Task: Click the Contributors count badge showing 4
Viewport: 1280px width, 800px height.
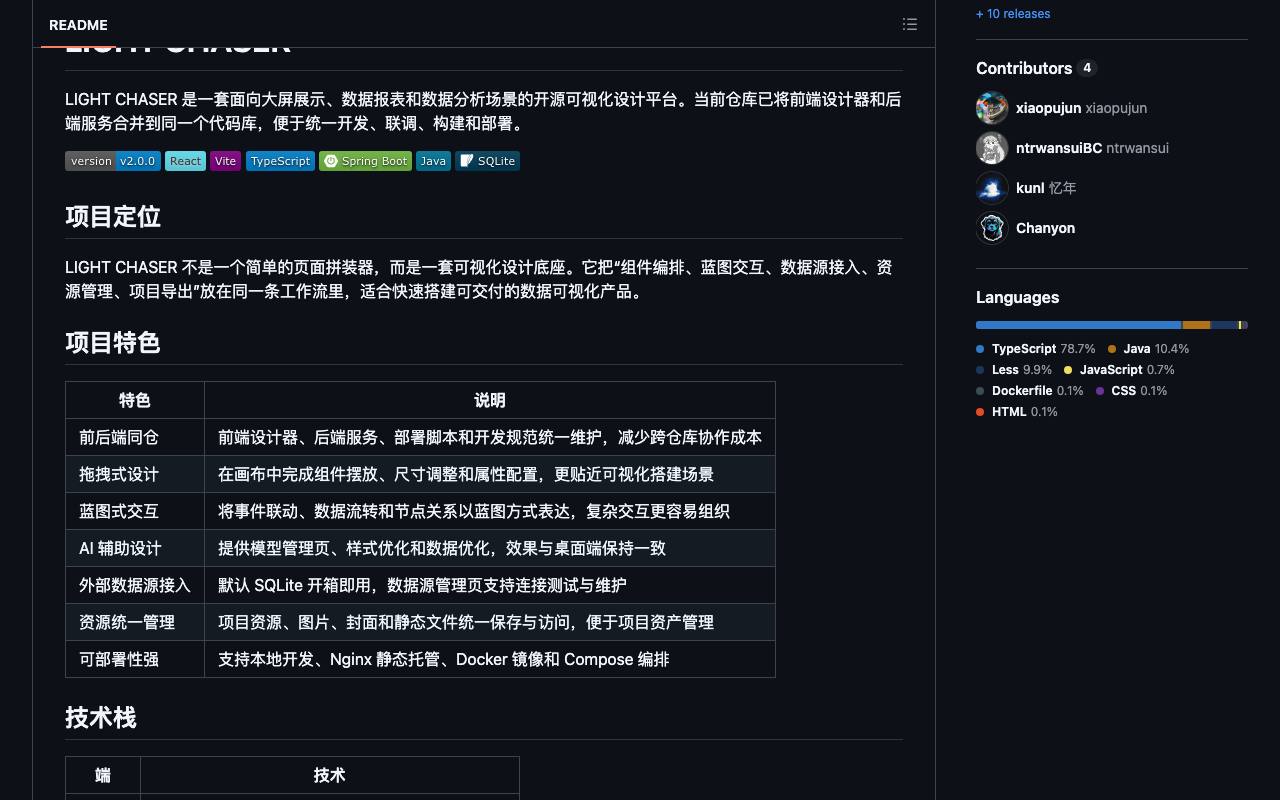Action: click(1087, 68)
